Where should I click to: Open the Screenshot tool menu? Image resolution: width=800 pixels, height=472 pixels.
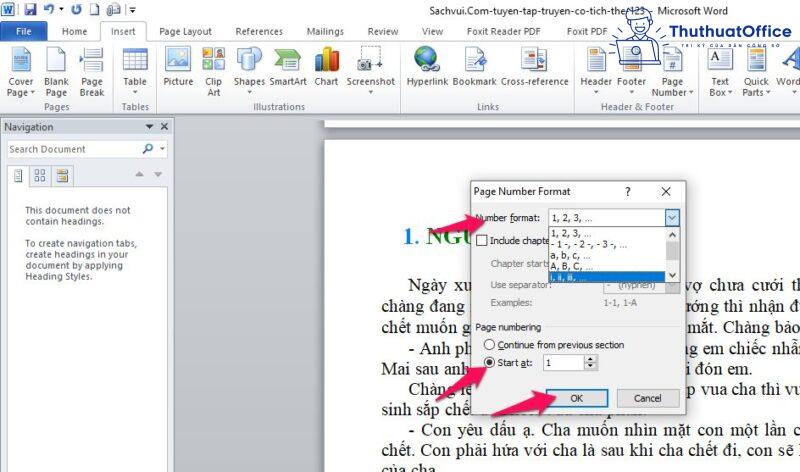pyautogui.click(x=370, y=70)
